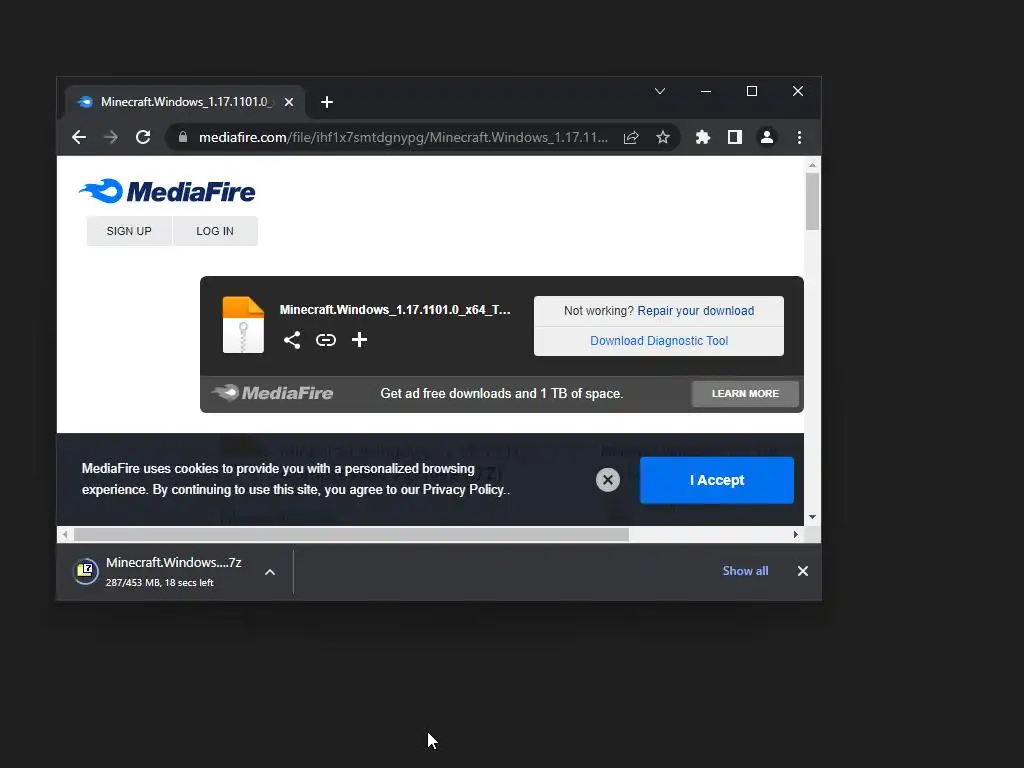Click the LOG IN button
The image size is (1024, 768).
(215, 231)
